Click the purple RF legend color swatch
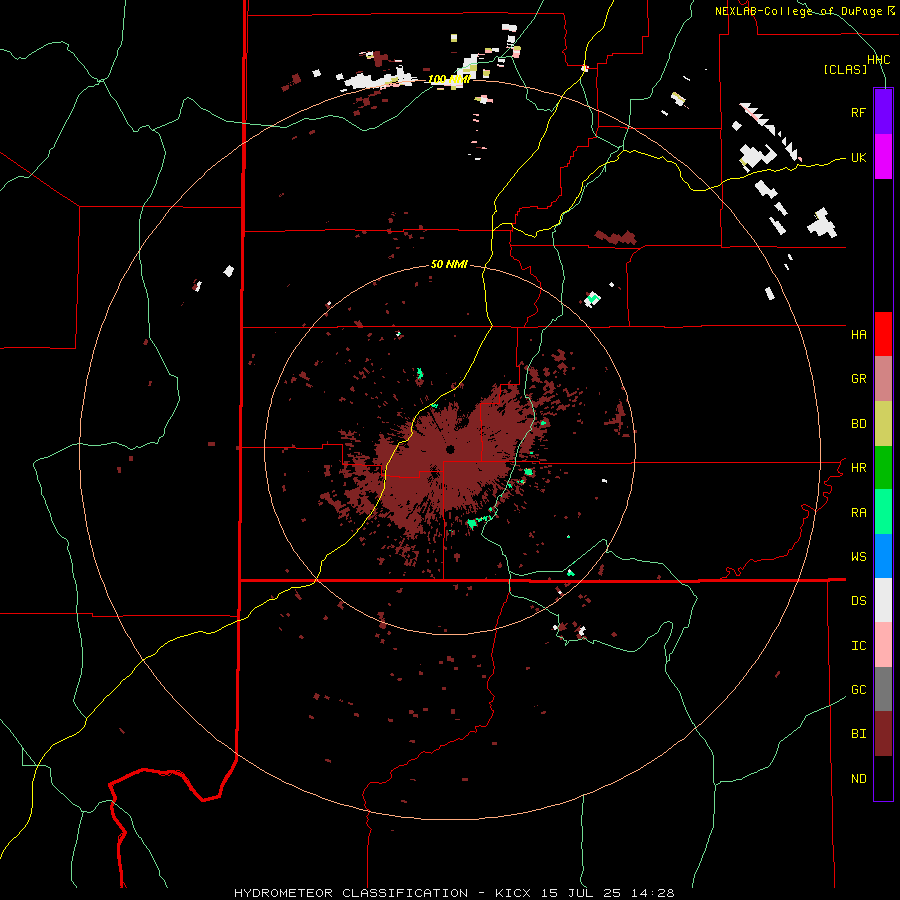 [x=883, y=112]
